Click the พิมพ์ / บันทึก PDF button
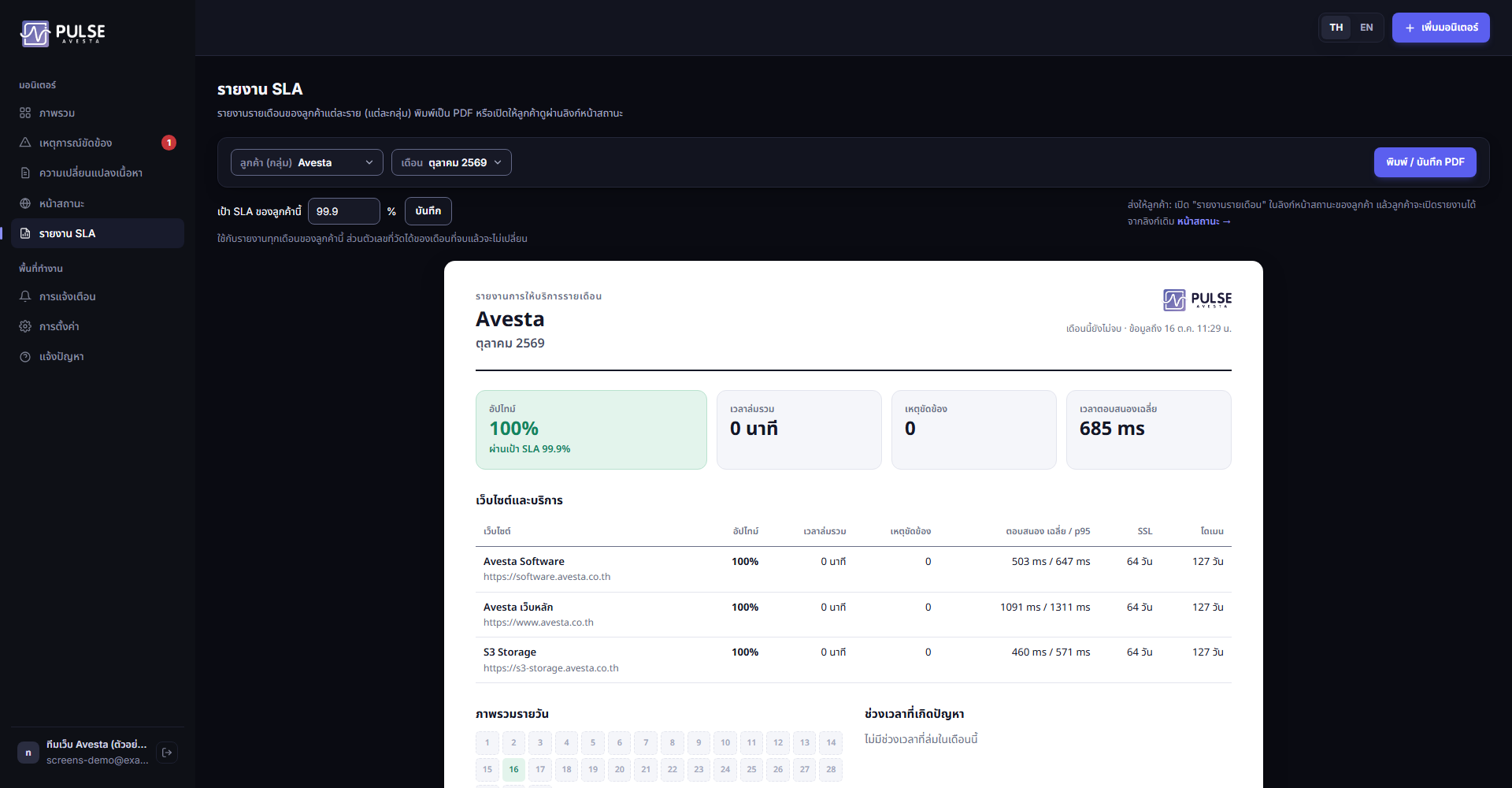Image resolution: width=1512 pixels, height=788 pixels. click(x=1425, y=162)
